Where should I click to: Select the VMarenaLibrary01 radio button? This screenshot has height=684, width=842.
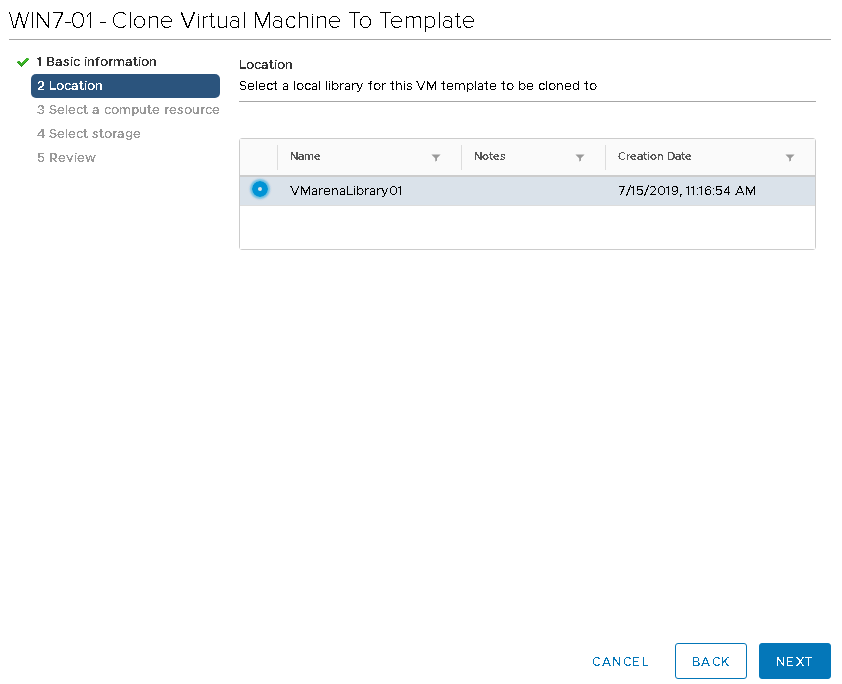260,190
